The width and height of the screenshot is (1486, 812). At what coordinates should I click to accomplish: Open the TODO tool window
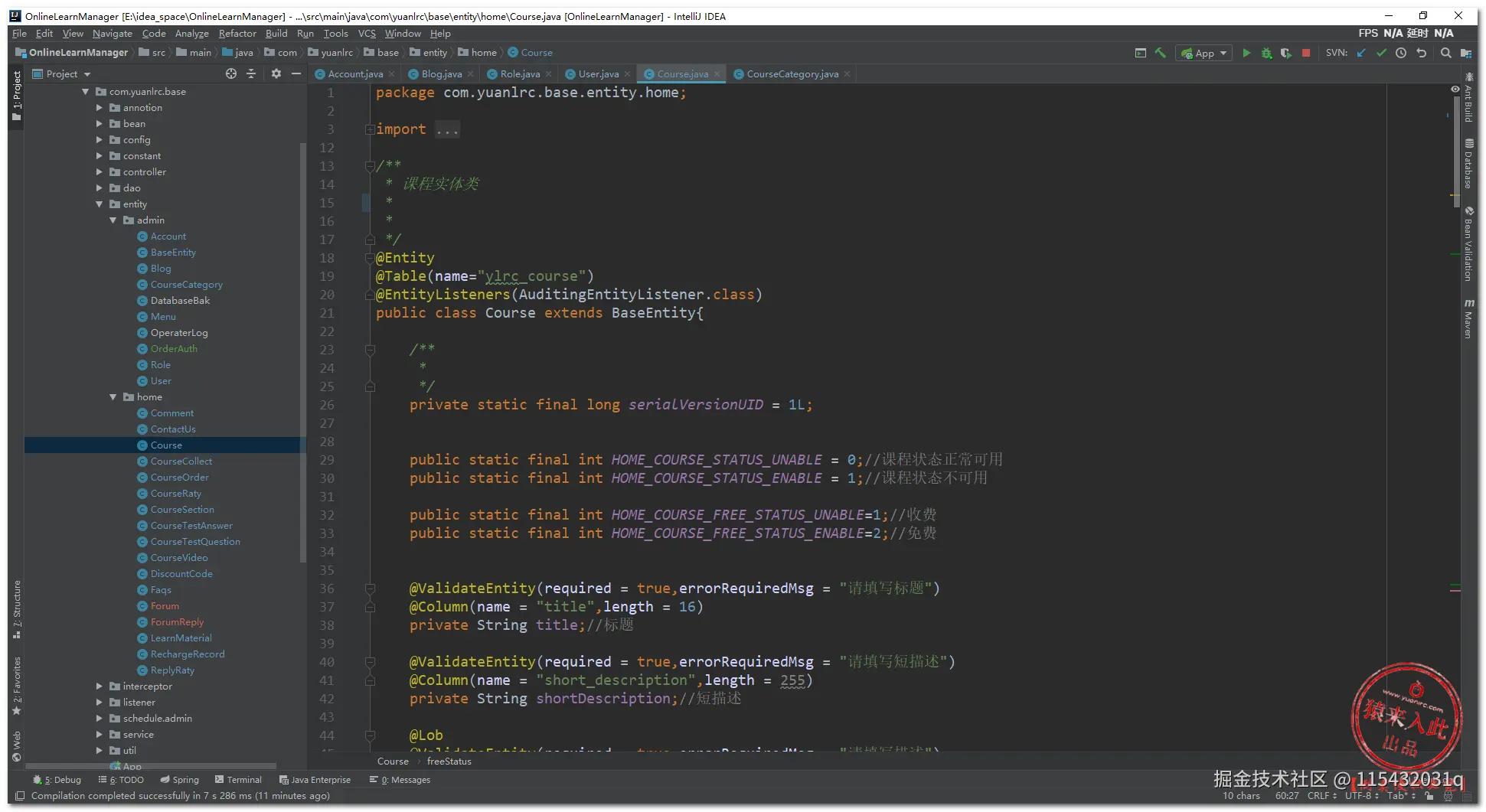[x=121, y=780]
